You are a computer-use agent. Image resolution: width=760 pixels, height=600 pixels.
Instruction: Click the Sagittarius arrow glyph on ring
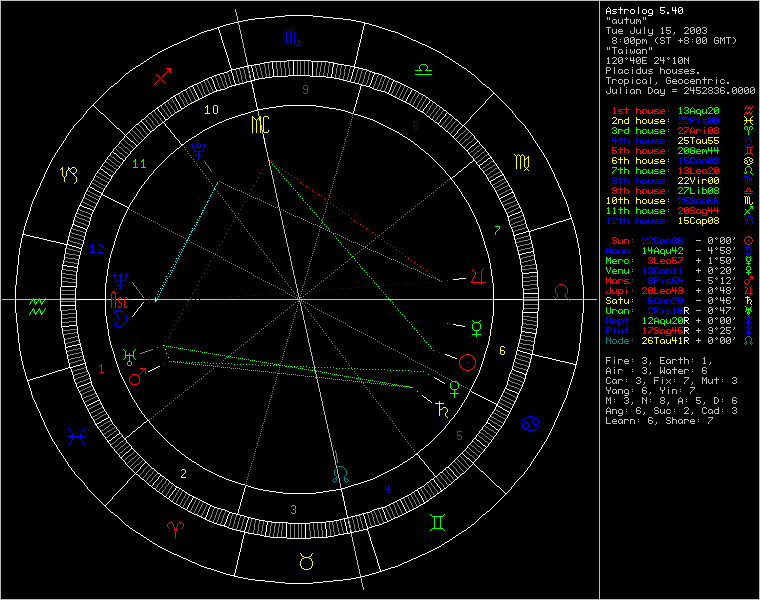click(162, 77)
